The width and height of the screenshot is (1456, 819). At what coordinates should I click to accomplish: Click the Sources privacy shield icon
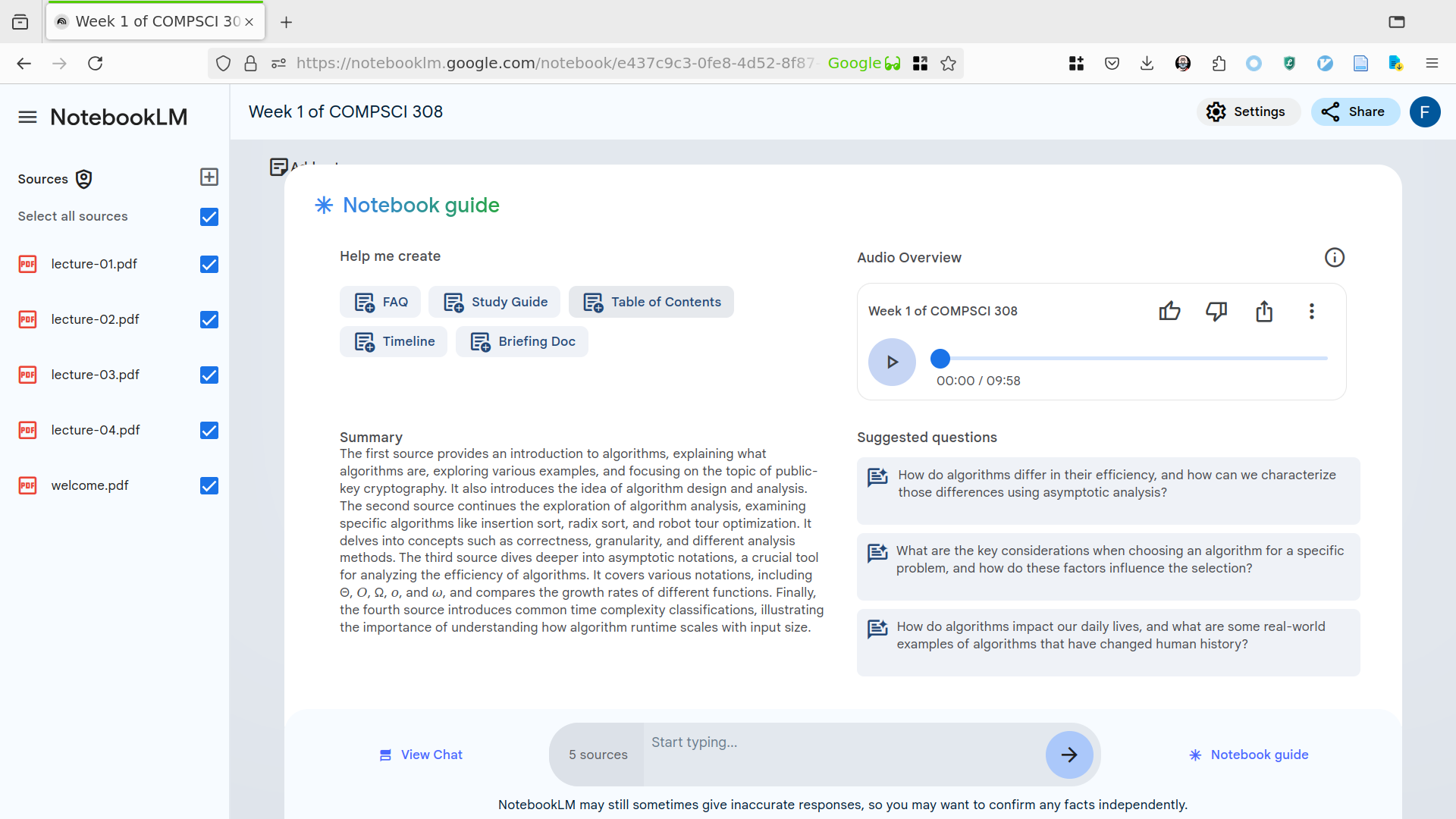tap(84, 179)
